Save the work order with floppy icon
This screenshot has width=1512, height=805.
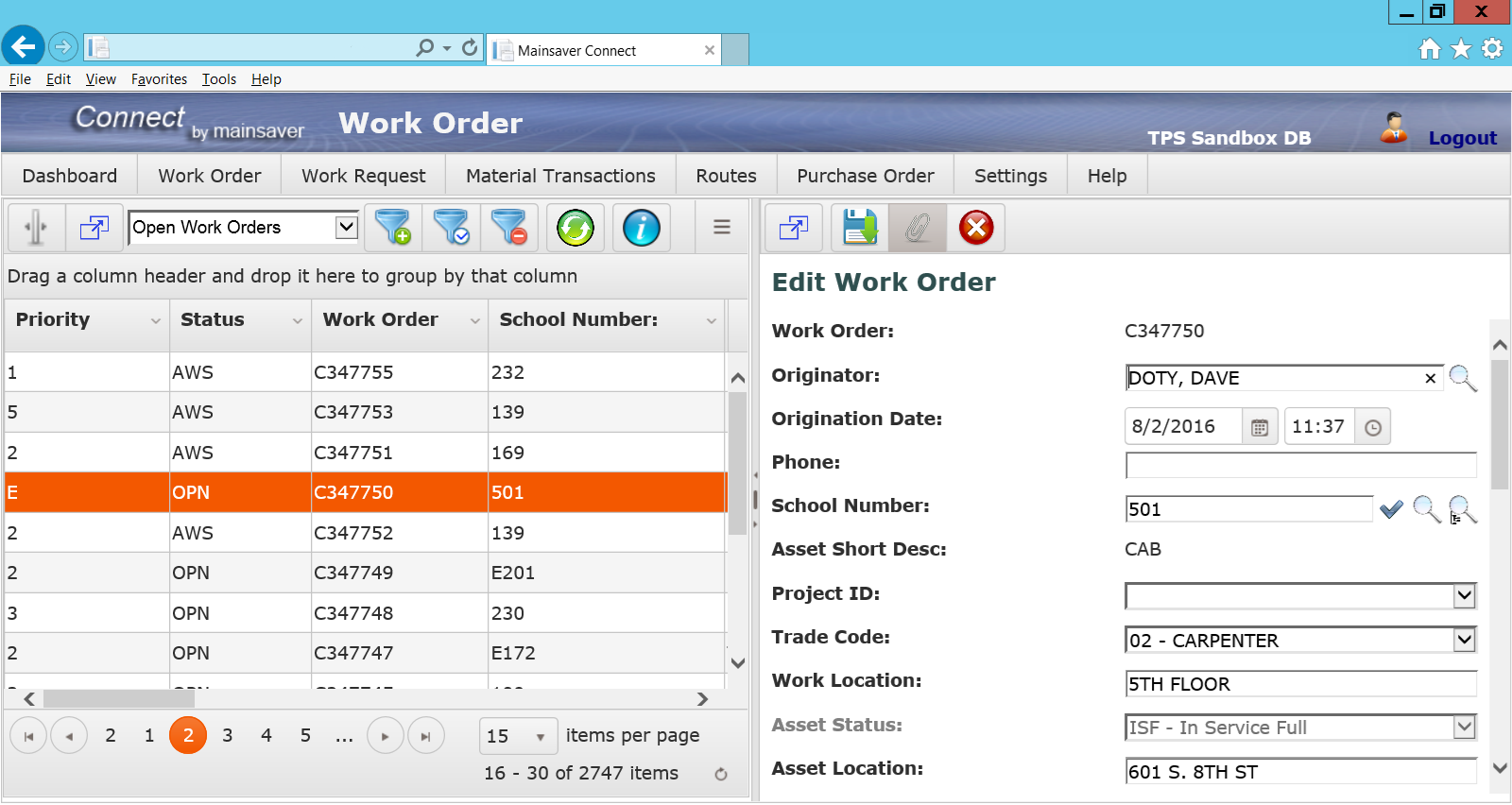(860, 228)
